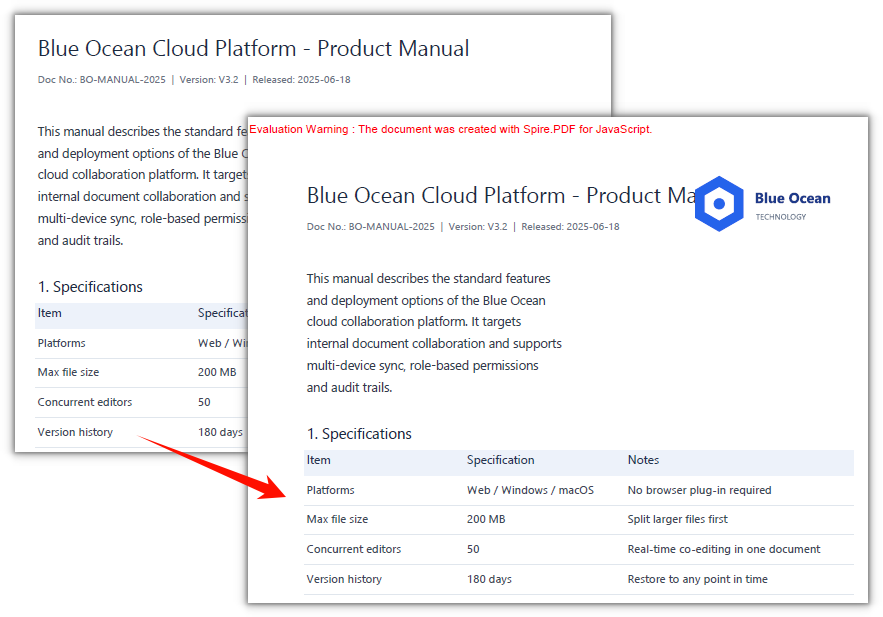Click the Blue Ocean brand name text
The height and width of the screenshot is (617, 883).
(x=792, y=198)
